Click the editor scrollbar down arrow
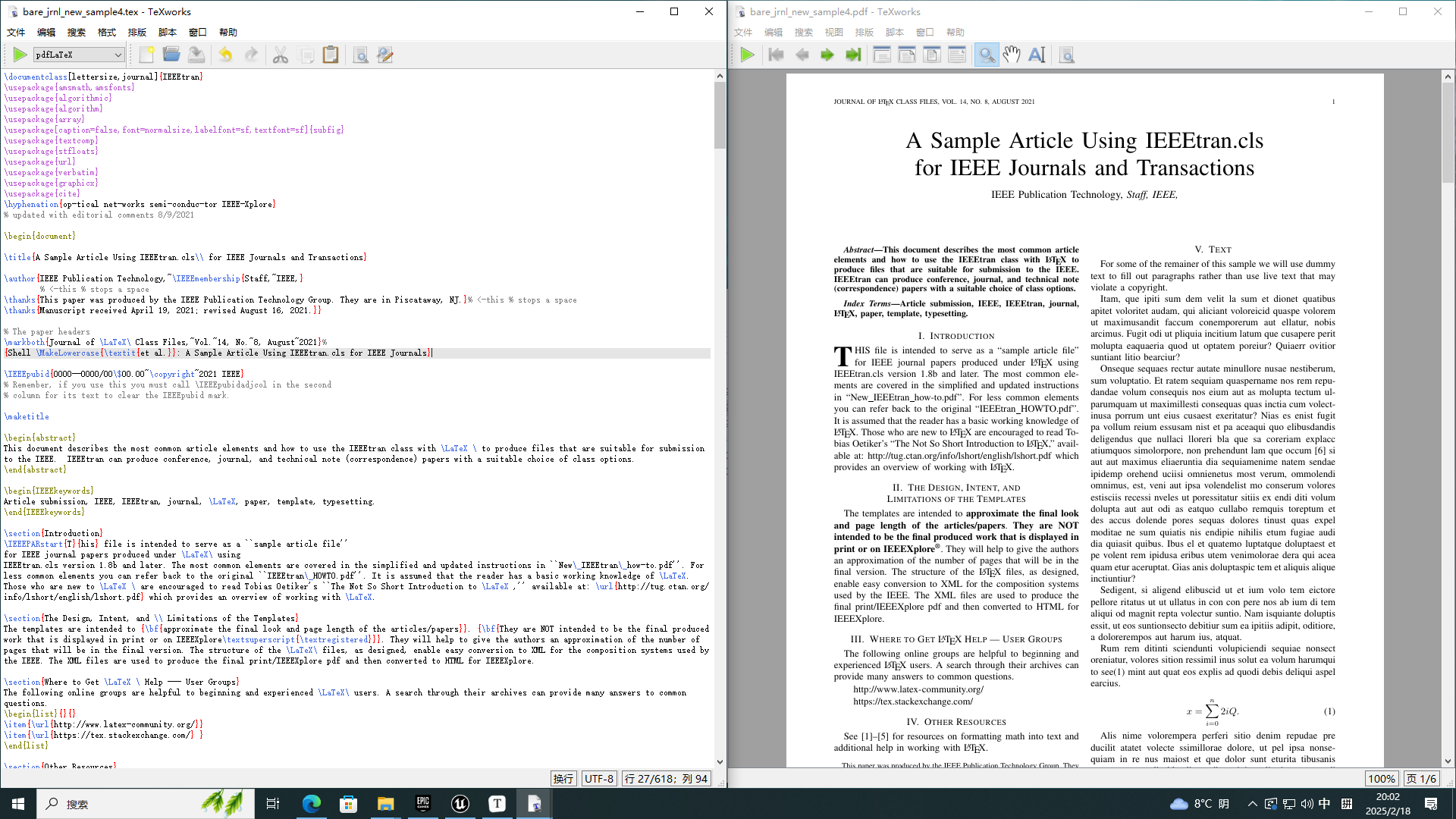This screenshot has width=1456, height=819. [720, 762]
